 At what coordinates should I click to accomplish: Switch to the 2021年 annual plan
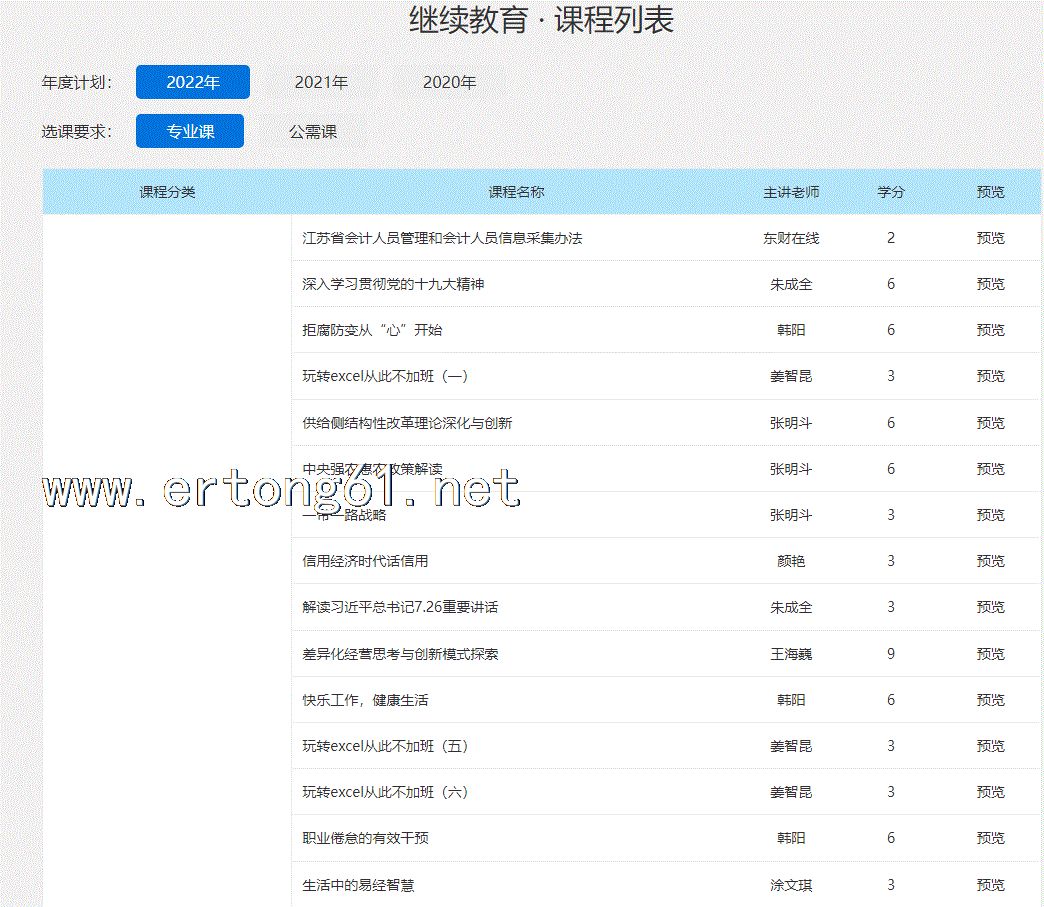(x=321, y=82)
